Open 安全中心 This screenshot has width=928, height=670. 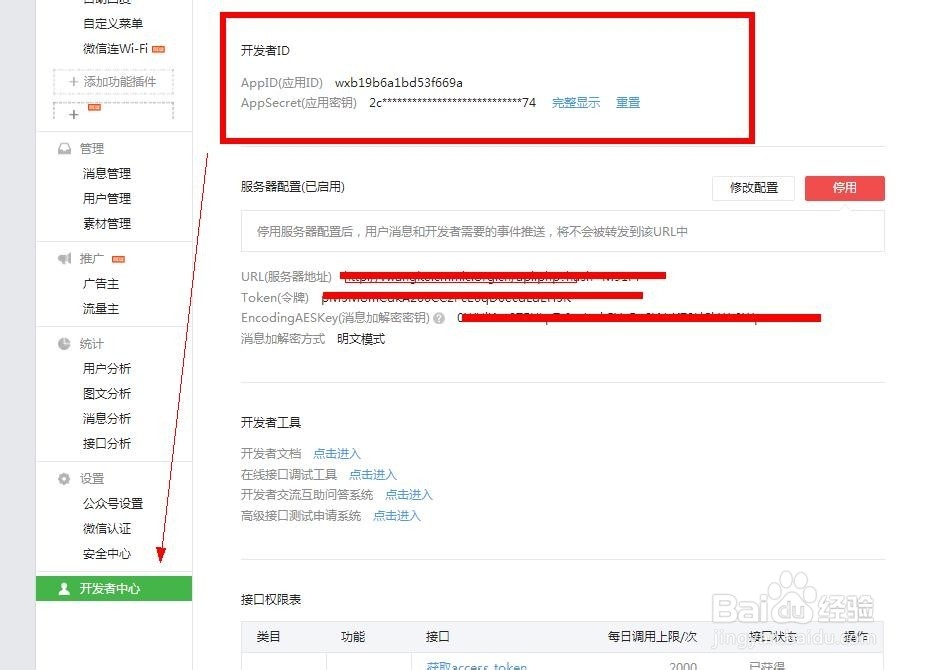107,554
